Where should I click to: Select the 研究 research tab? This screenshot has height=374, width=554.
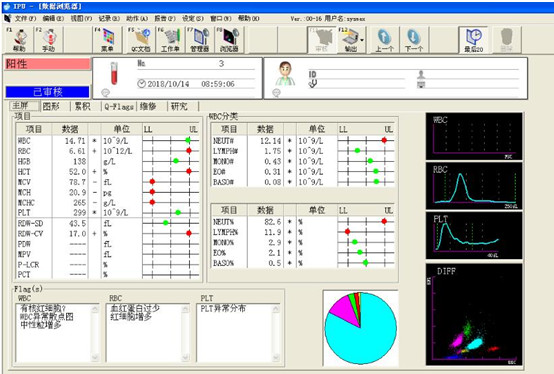(179, 106)
